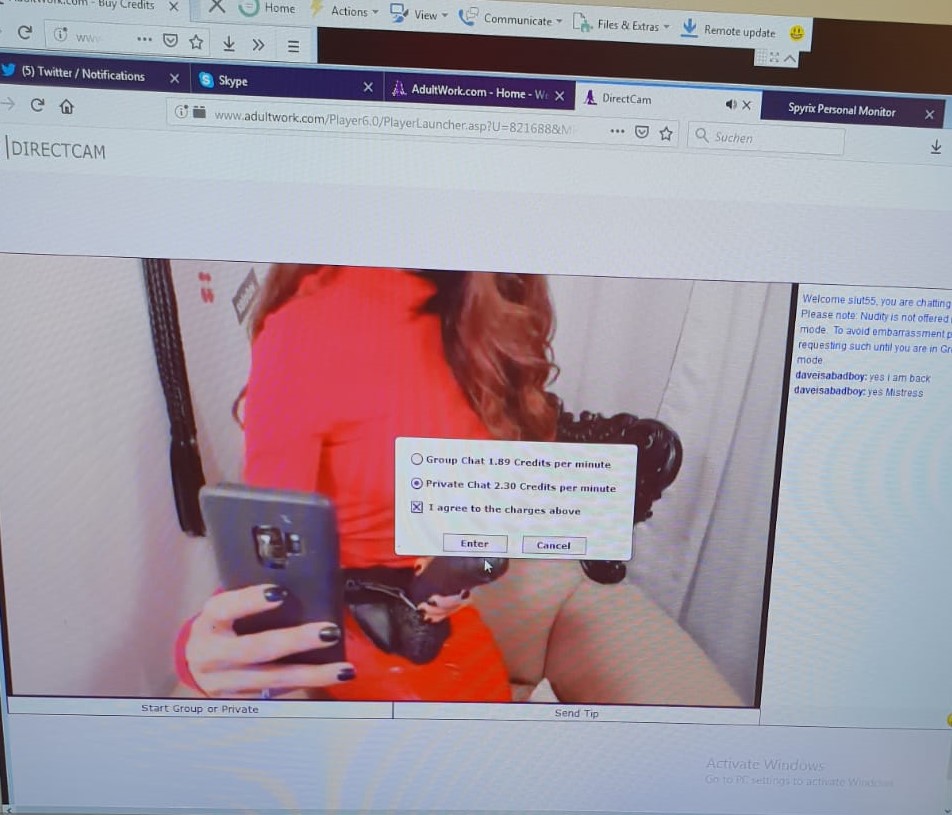The image size is (952, 815).
Task: Open the hamburger menu in the upper browser
Action: coord(293,45)
